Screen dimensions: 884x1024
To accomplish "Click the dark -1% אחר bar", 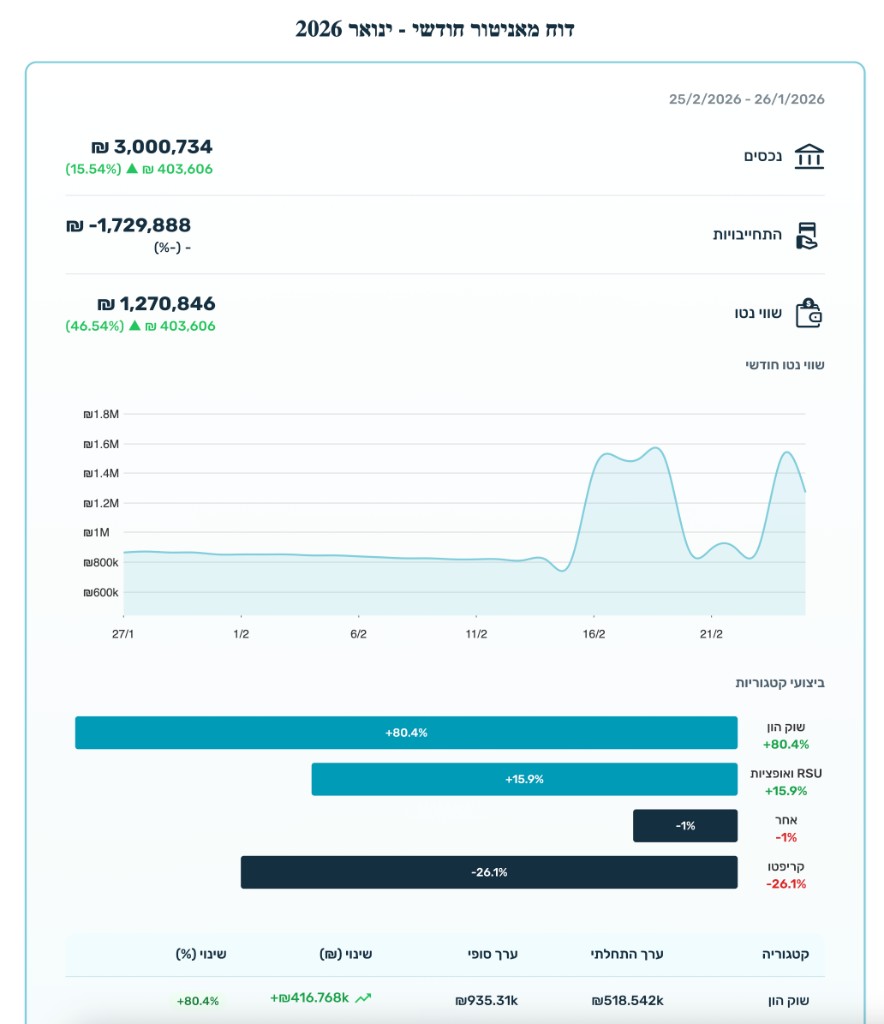I will 685,826.
